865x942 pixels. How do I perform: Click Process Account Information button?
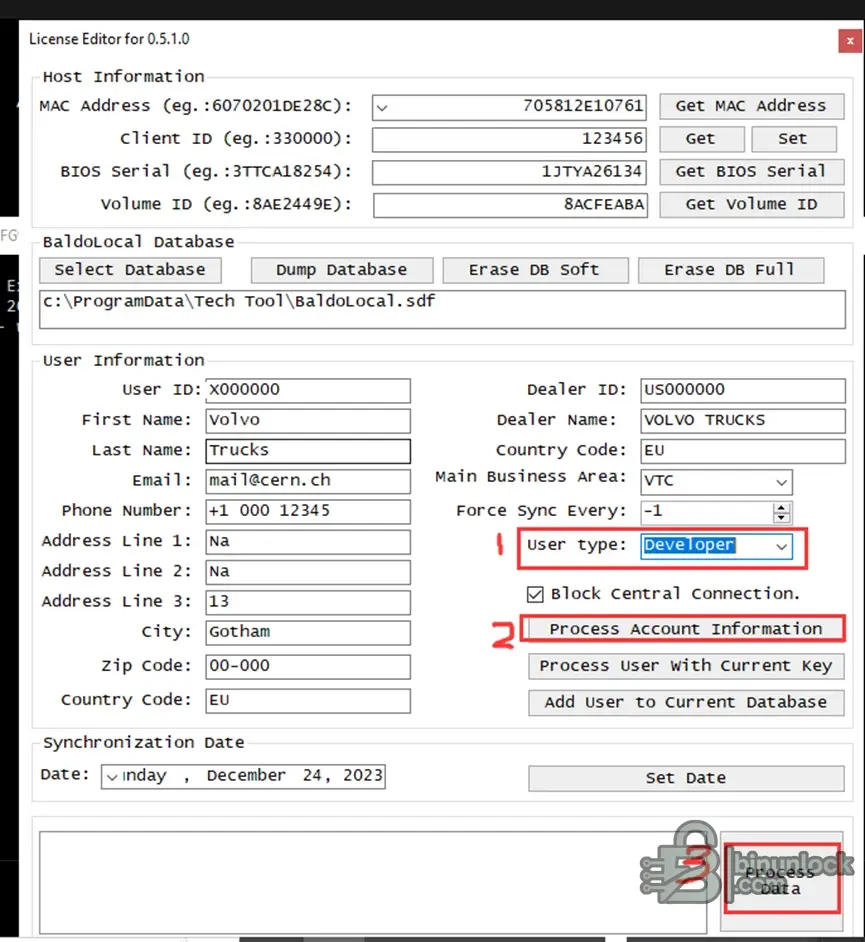click(x=685, y=629)
